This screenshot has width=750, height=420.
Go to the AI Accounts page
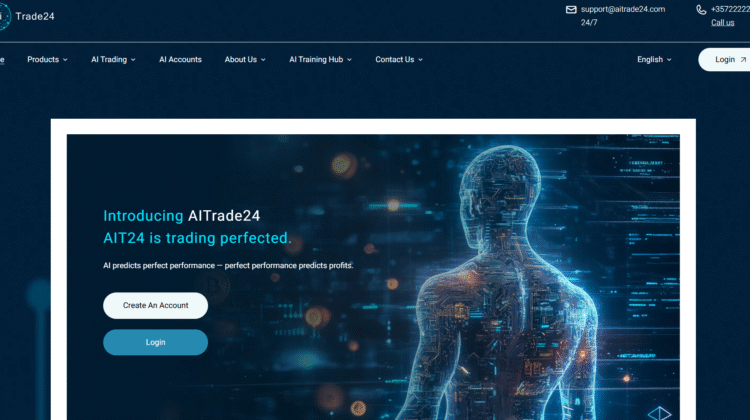(180, 60)
